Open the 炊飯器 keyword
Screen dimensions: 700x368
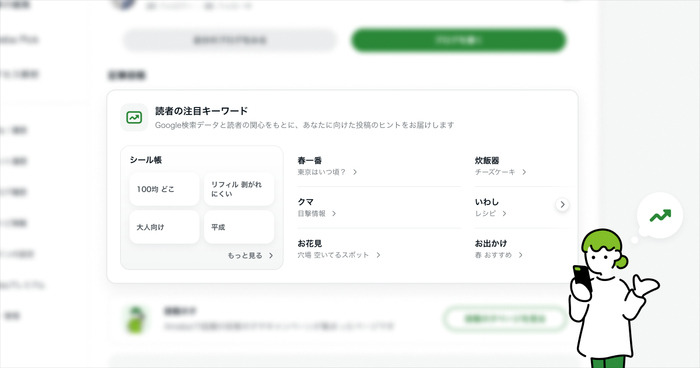(487, 160)
